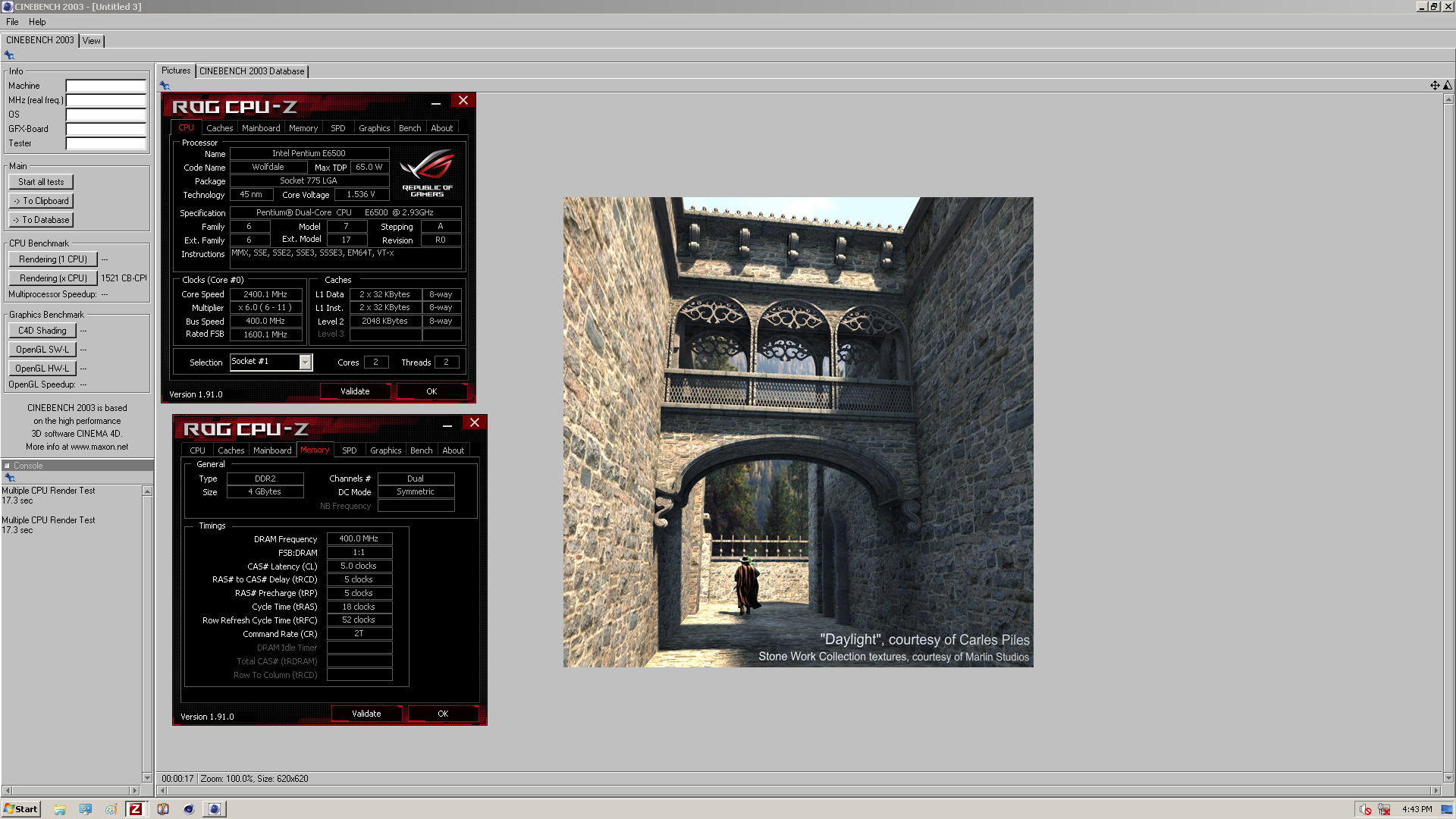Image resolution: width=1456 pixels, height=819 pixels.
Task: Click the console scrollbar down arrow
Action: click(x=147, y=777)
